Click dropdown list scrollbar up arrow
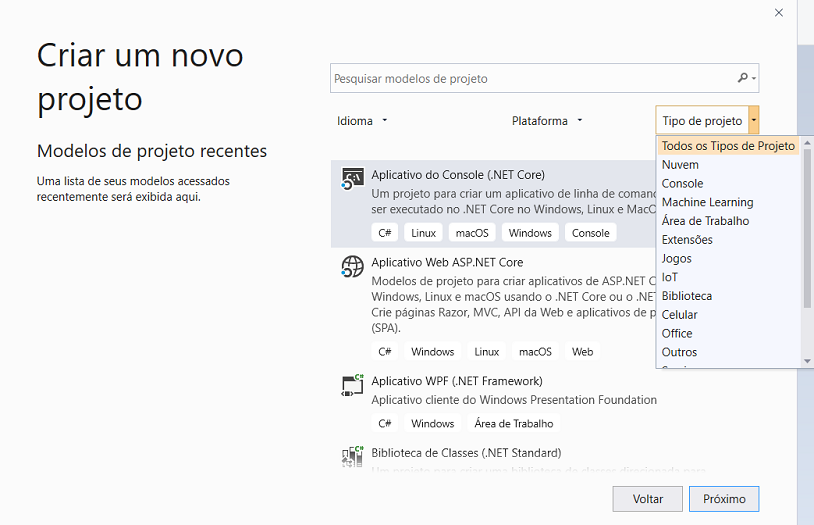The height and width of the screenshot is (525, 814). 807,143
